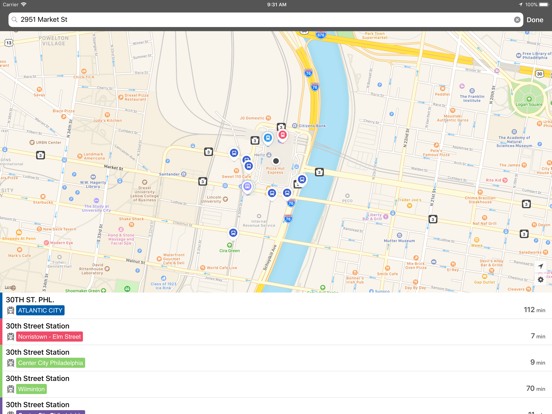The height and width of the screenshot is (414, 552).
Task: Tap the black location dot above Pizza Hut Express
Action: (x=276, y=161)
